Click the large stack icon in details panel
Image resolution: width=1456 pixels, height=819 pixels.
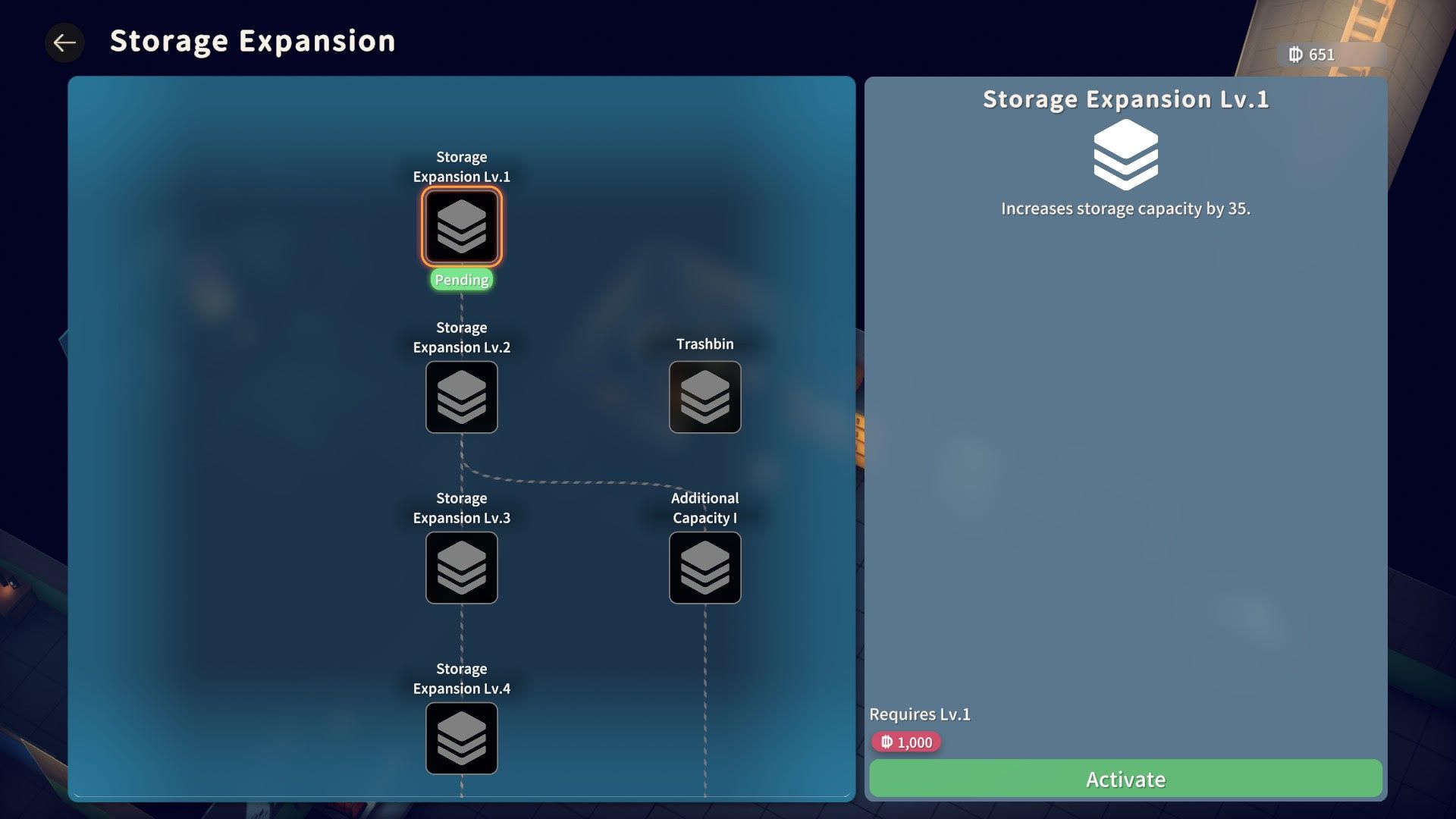(1125, 155)
